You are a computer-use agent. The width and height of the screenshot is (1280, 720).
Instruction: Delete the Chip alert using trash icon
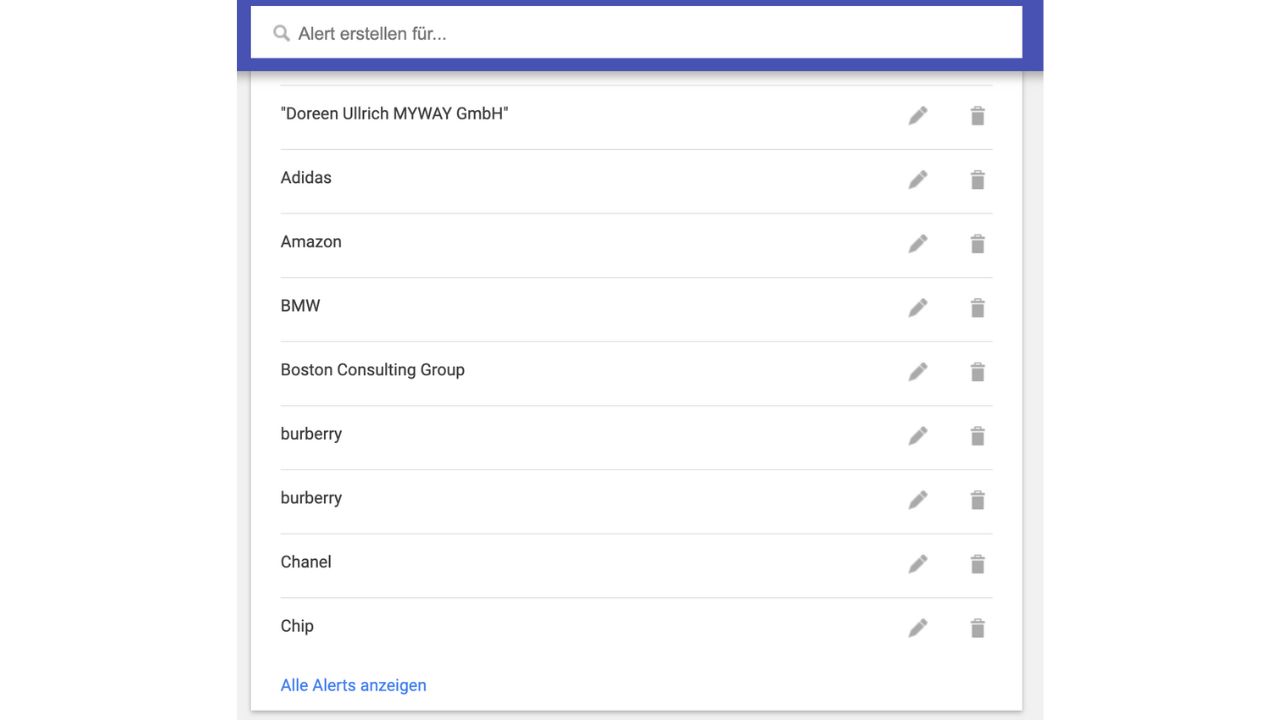[977, 627]
